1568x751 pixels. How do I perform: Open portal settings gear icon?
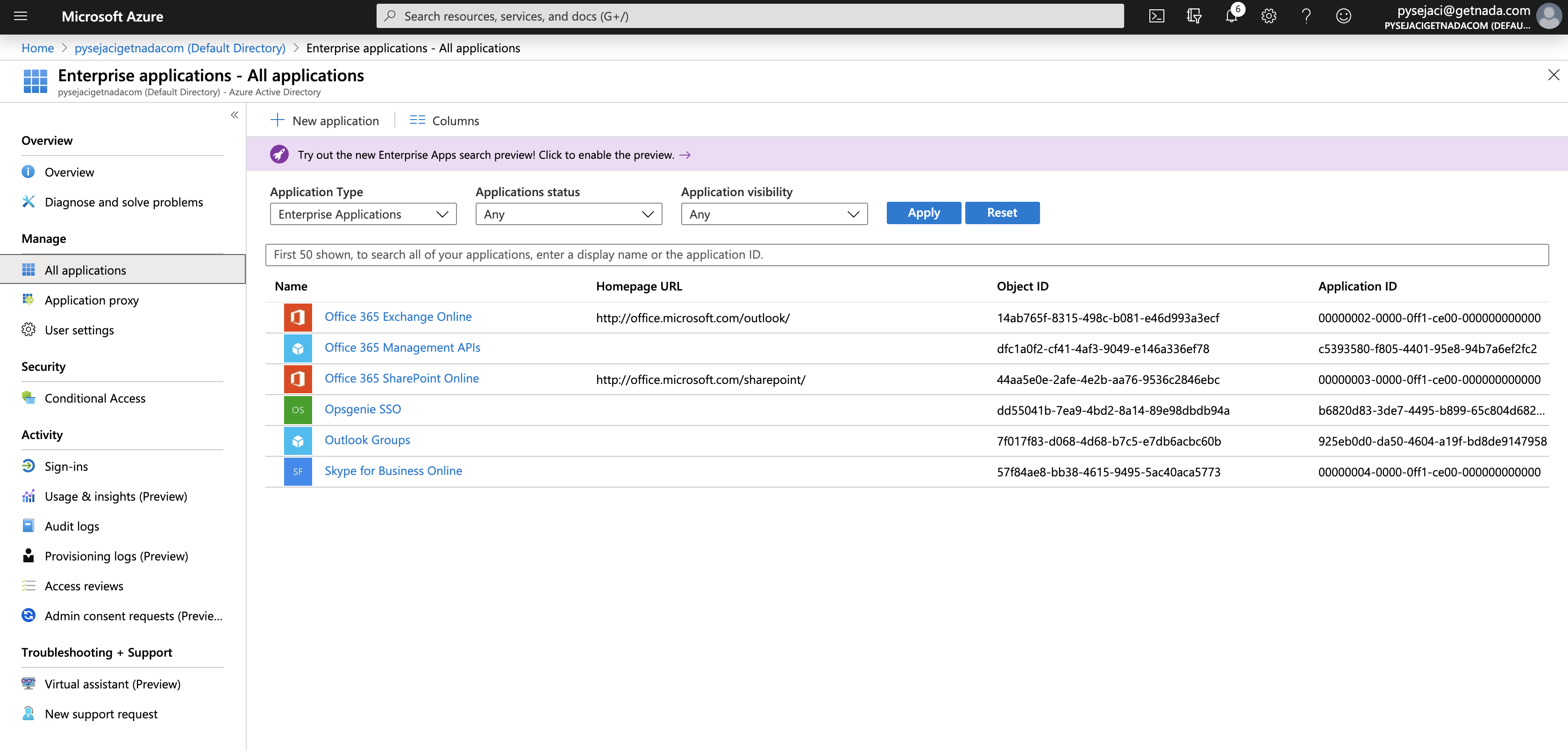1269,16
